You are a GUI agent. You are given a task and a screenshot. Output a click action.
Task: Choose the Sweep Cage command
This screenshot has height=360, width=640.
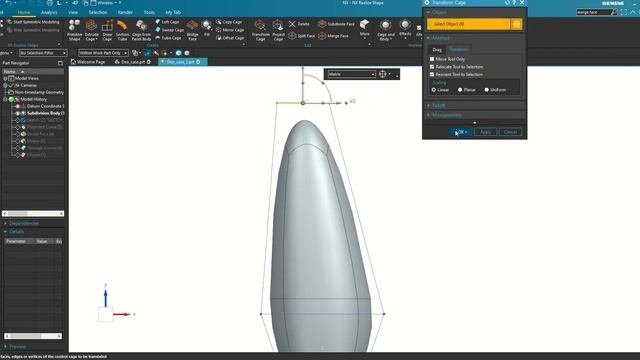169,30
